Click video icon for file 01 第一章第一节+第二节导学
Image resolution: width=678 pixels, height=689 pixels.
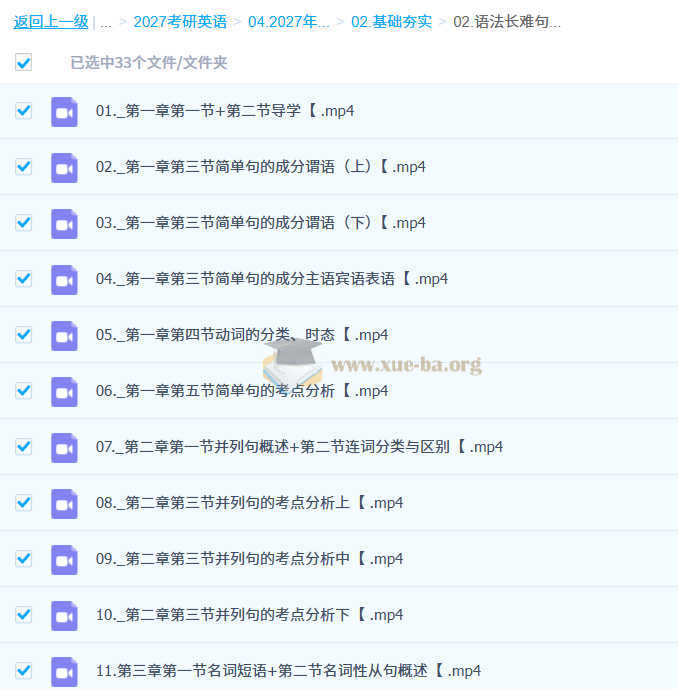point(64,111)
